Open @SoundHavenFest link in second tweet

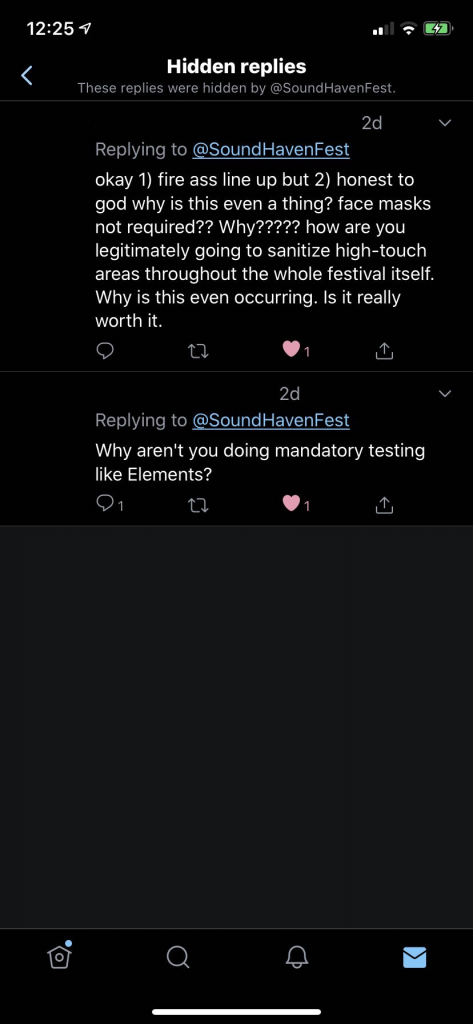[x=270, y=421]
